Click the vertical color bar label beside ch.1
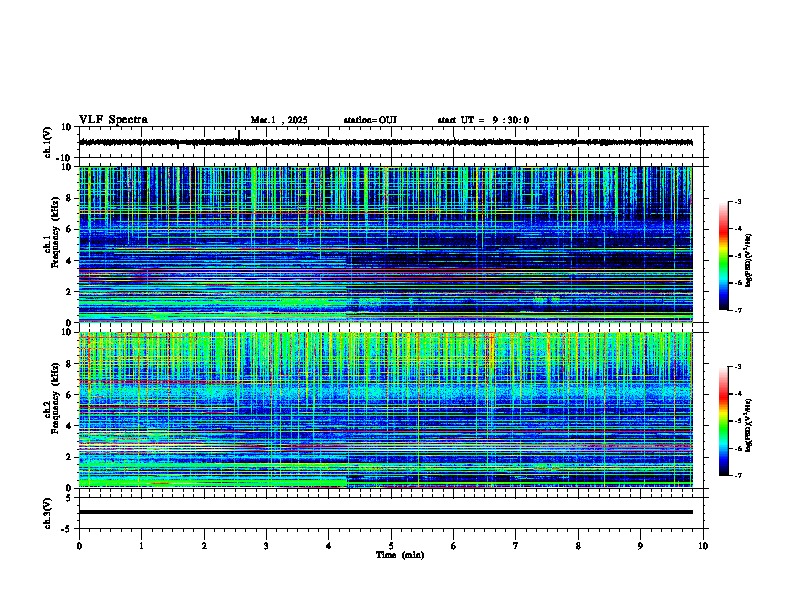This screenshot has width=792, height=612. click(x=749, y=260)
